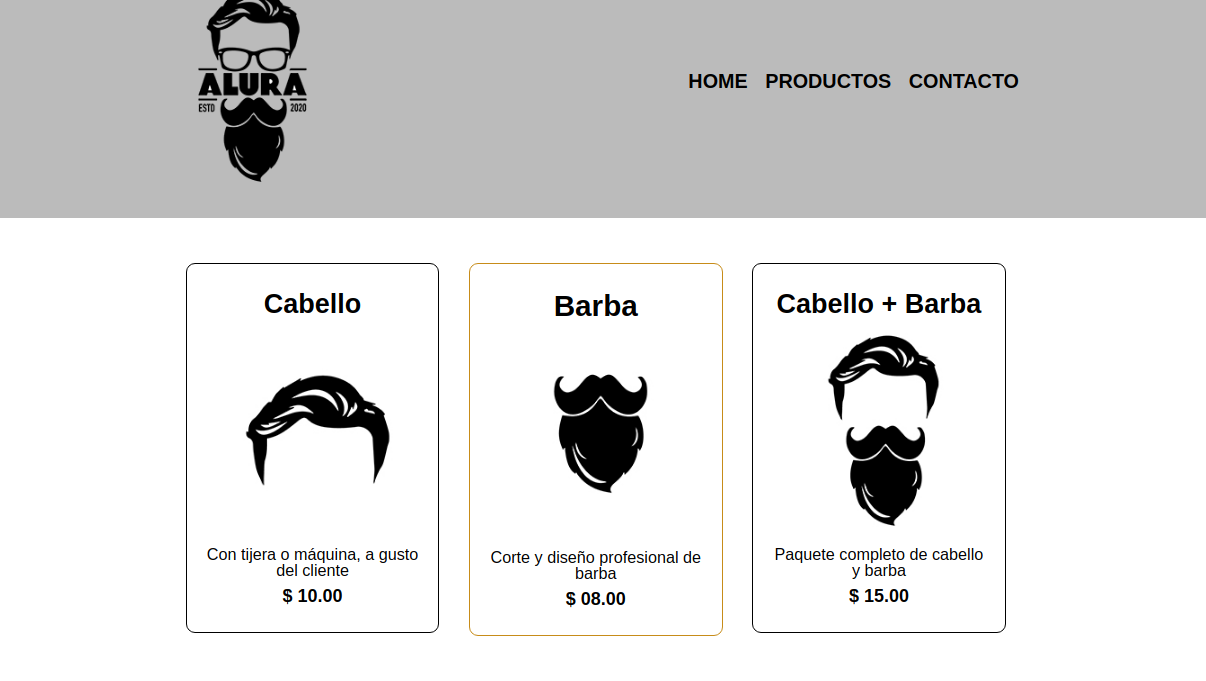1206x681 pixels.
Task: Click the hair icon in the Cabello card
Action: coord(318,430)
